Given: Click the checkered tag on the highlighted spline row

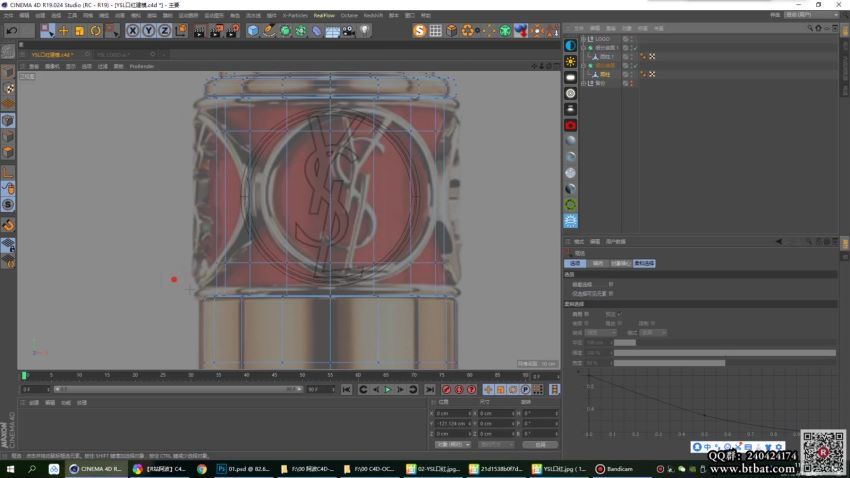Looking at the screenshot, I should [652, 74].
